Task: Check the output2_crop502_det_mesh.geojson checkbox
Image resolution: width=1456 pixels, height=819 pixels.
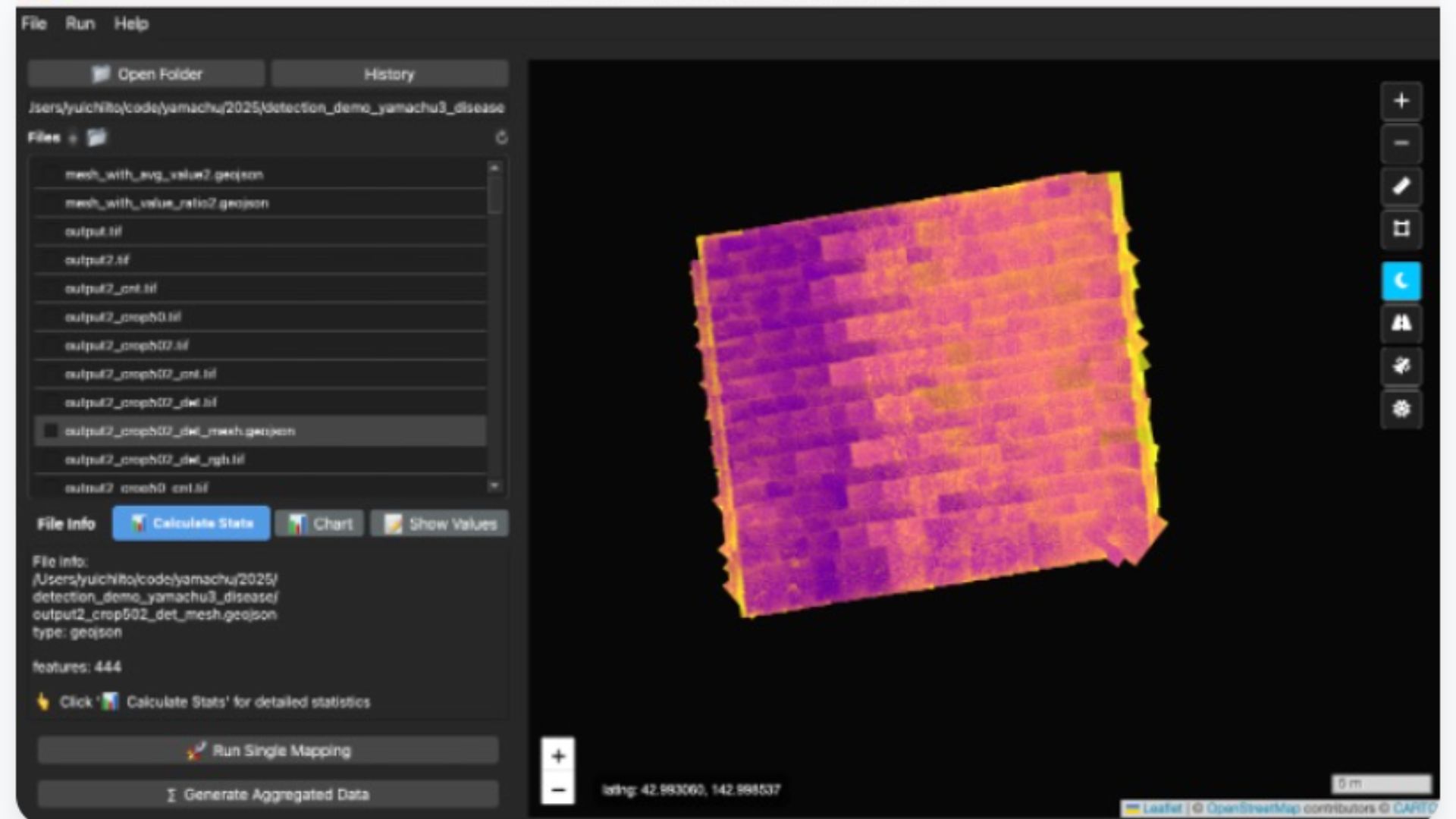Action: point(50,431)
